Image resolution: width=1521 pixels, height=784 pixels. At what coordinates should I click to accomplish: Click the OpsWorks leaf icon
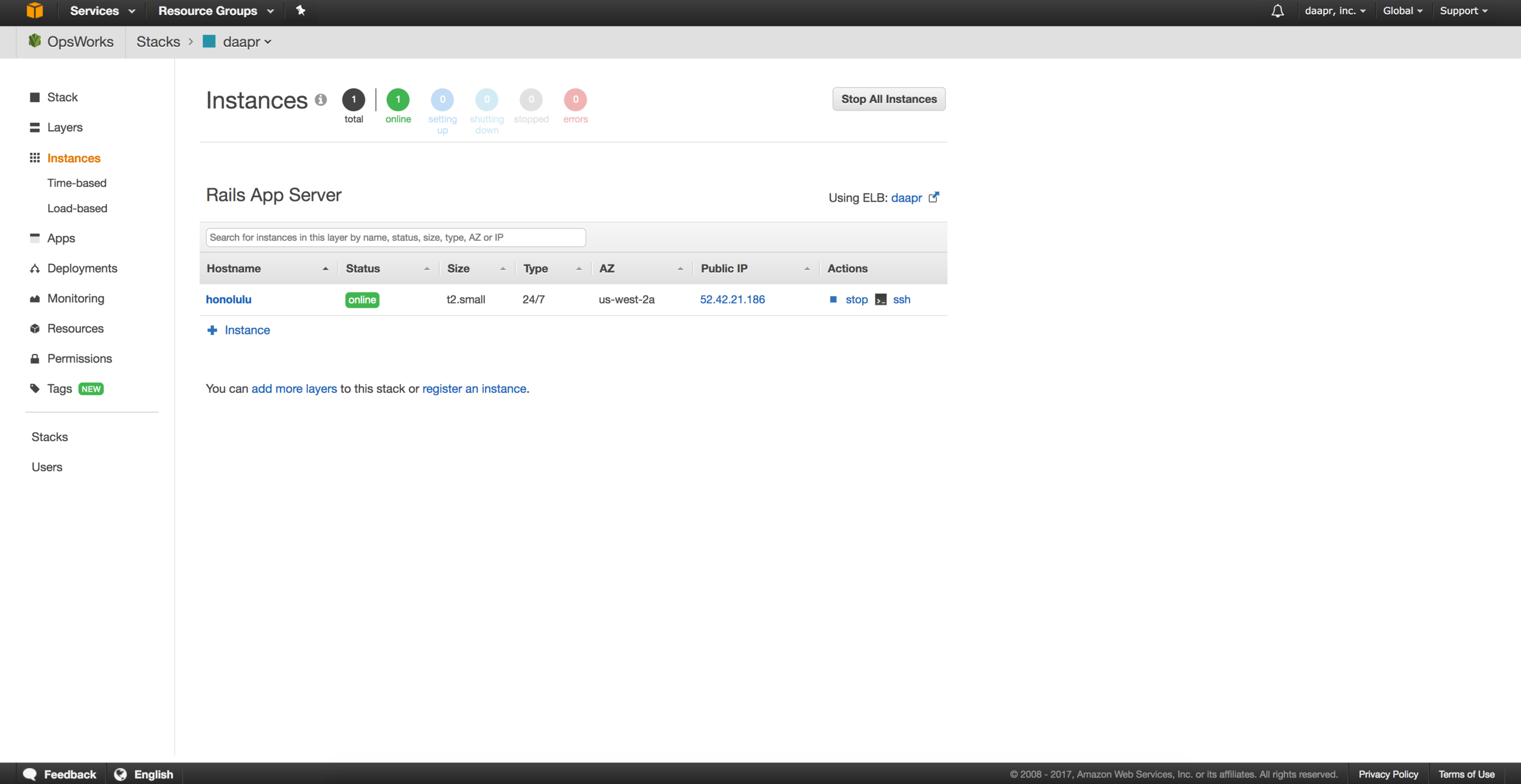[35, 41]
